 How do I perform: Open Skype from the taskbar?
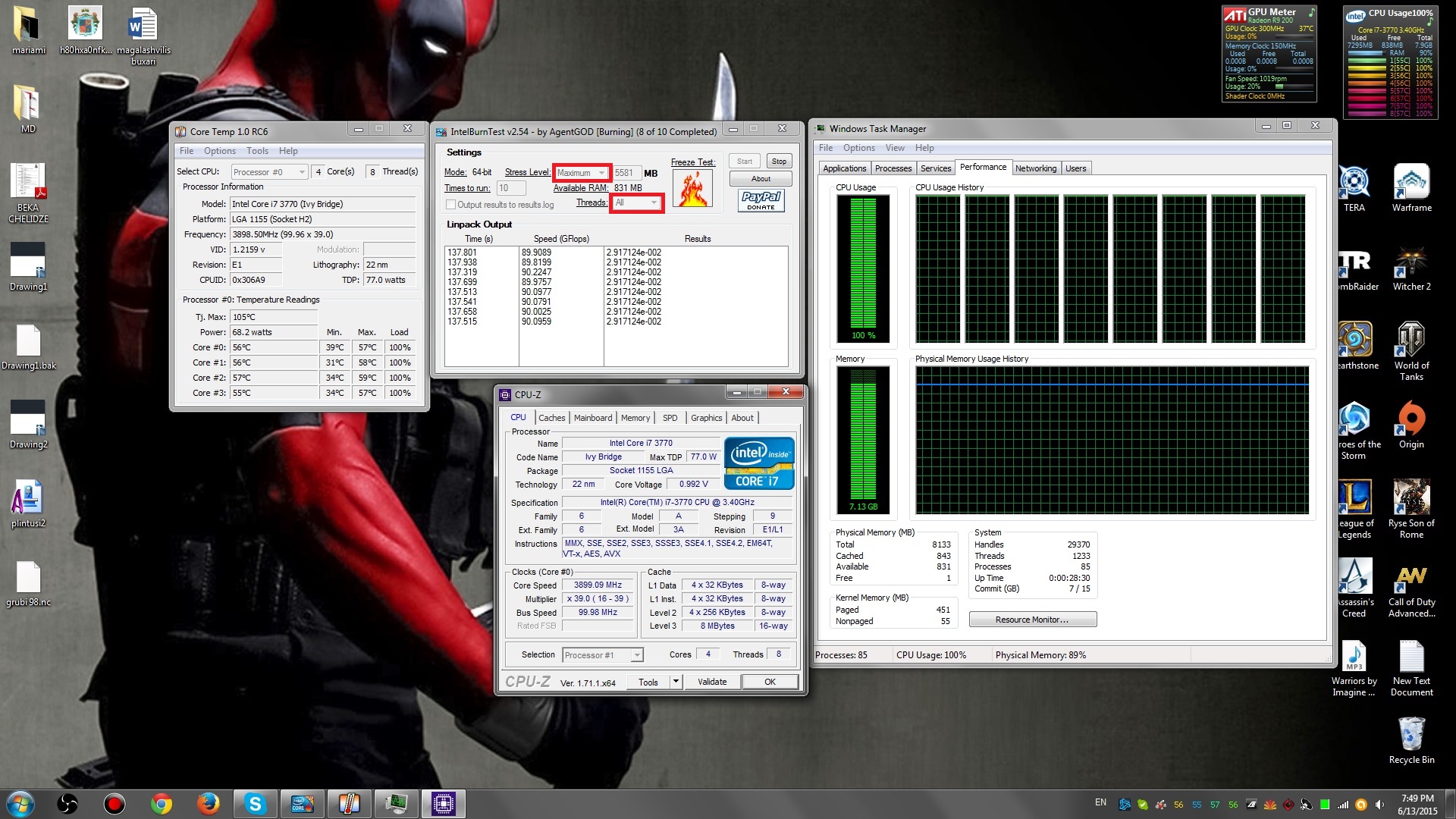tap(256, 802)
